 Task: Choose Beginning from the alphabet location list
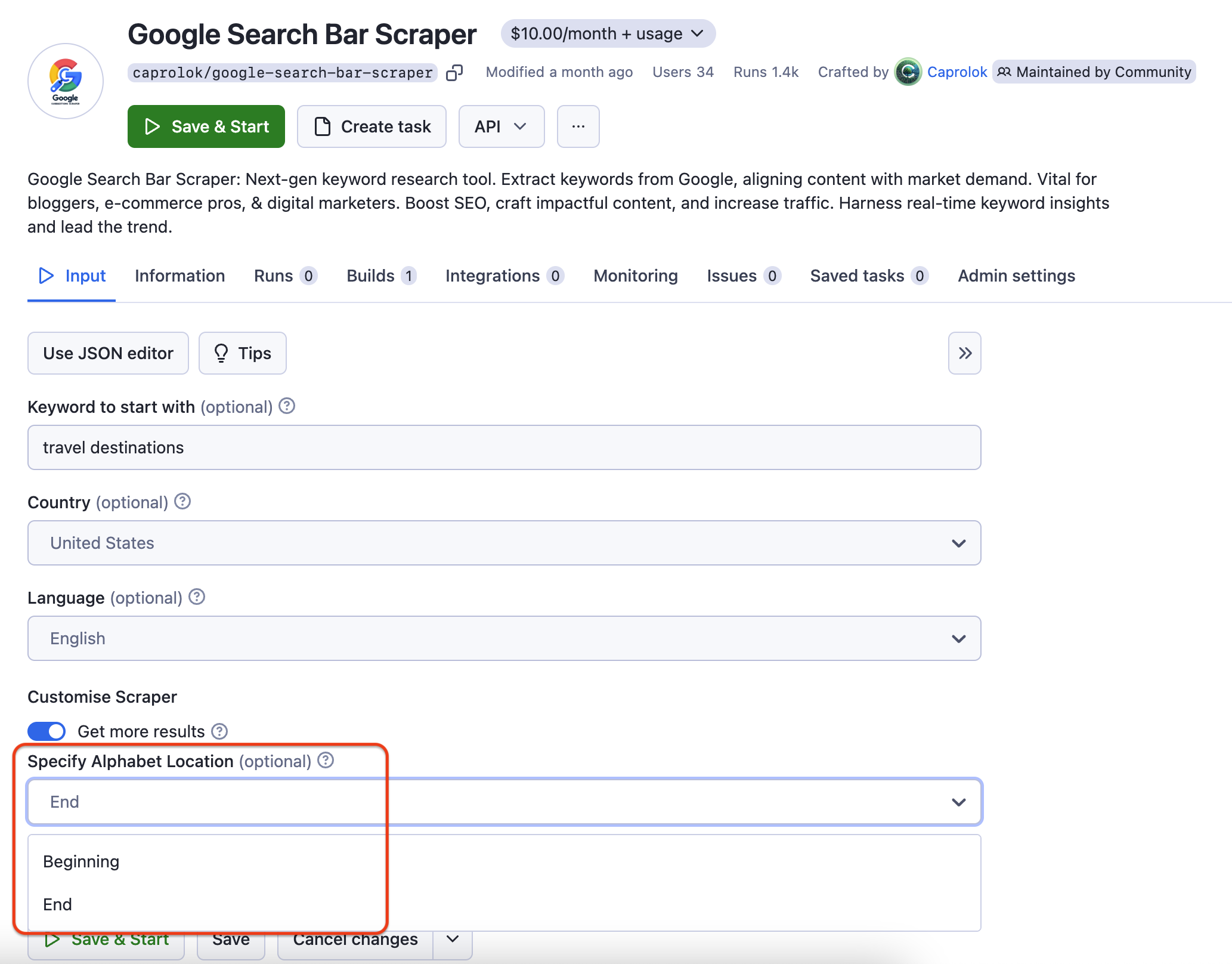(x=82, y=861)
